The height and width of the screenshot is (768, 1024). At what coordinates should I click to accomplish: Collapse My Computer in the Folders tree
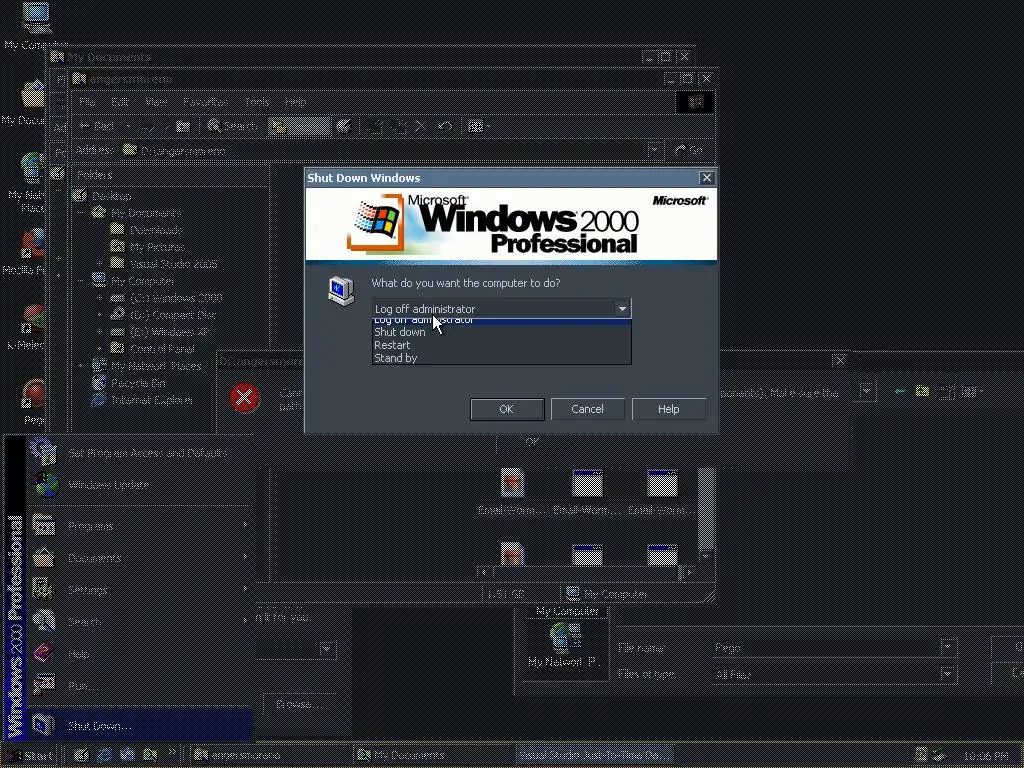pyautogui.click(x=81, y=281)
